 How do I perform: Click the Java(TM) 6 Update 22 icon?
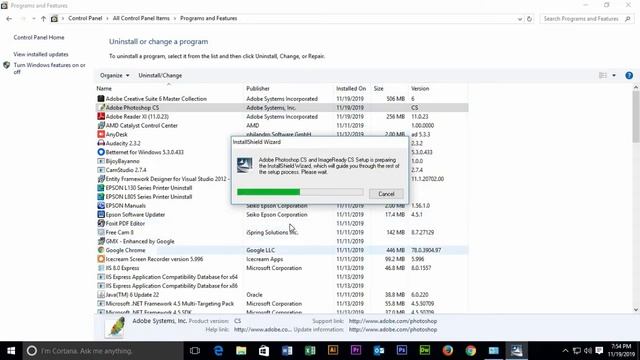click(101, 295)
